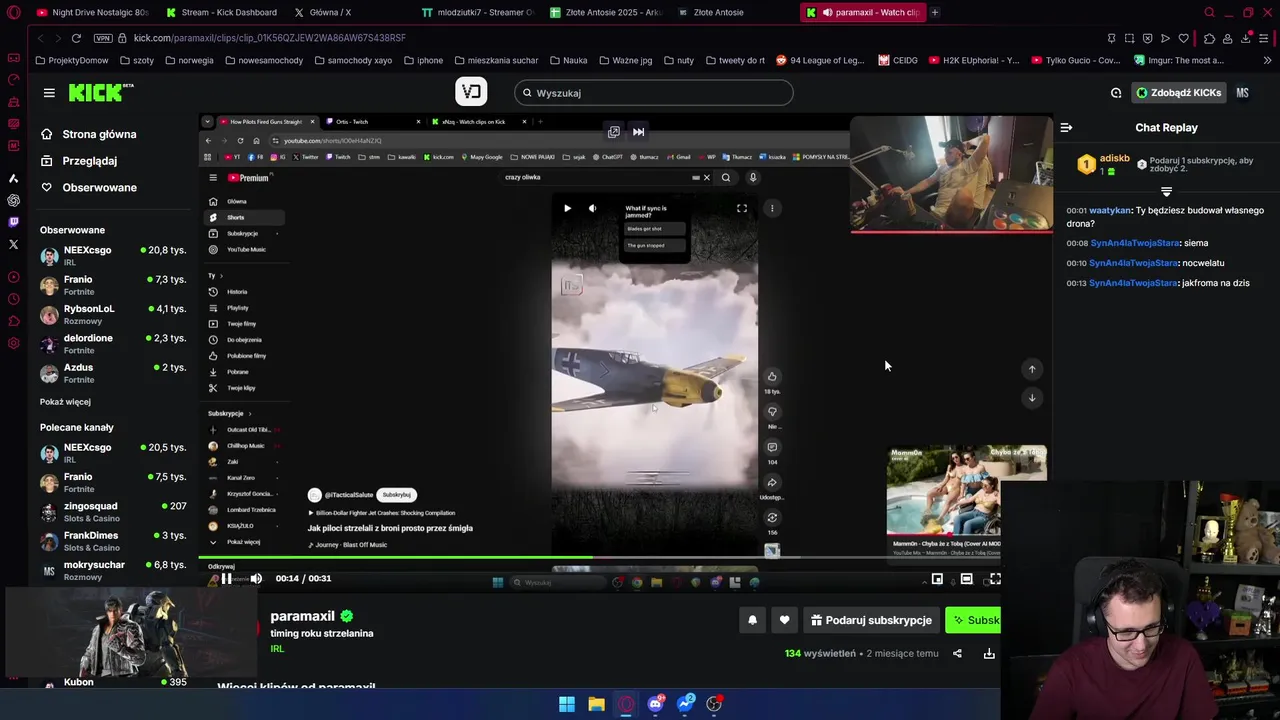This screenshot has width=1280, height=720.
Task: Enable picture-in-picture on clip player
Action: click(x=937, y=578)
